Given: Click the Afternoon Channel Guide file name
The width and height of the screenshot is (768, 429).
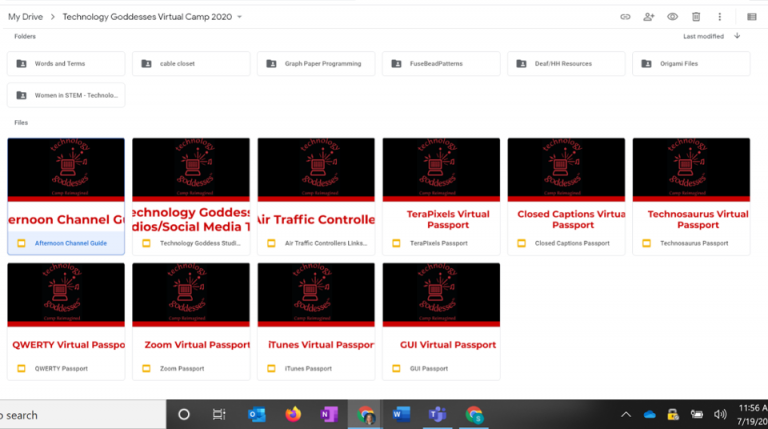Looking at the screenshot, I should (x=71, y=243).
